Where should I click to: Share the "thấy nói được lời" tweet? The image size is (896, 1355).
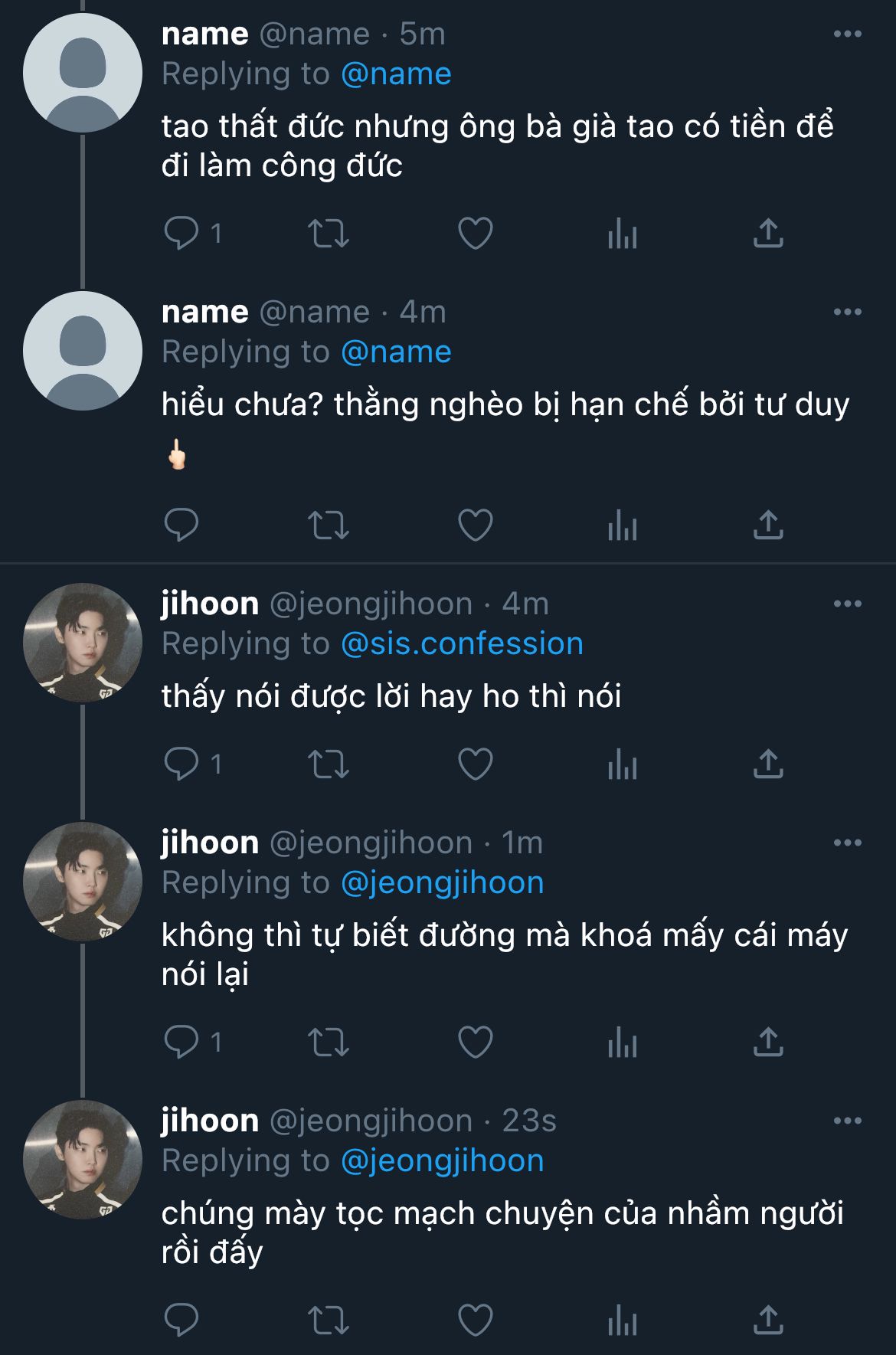click(768, 764)
